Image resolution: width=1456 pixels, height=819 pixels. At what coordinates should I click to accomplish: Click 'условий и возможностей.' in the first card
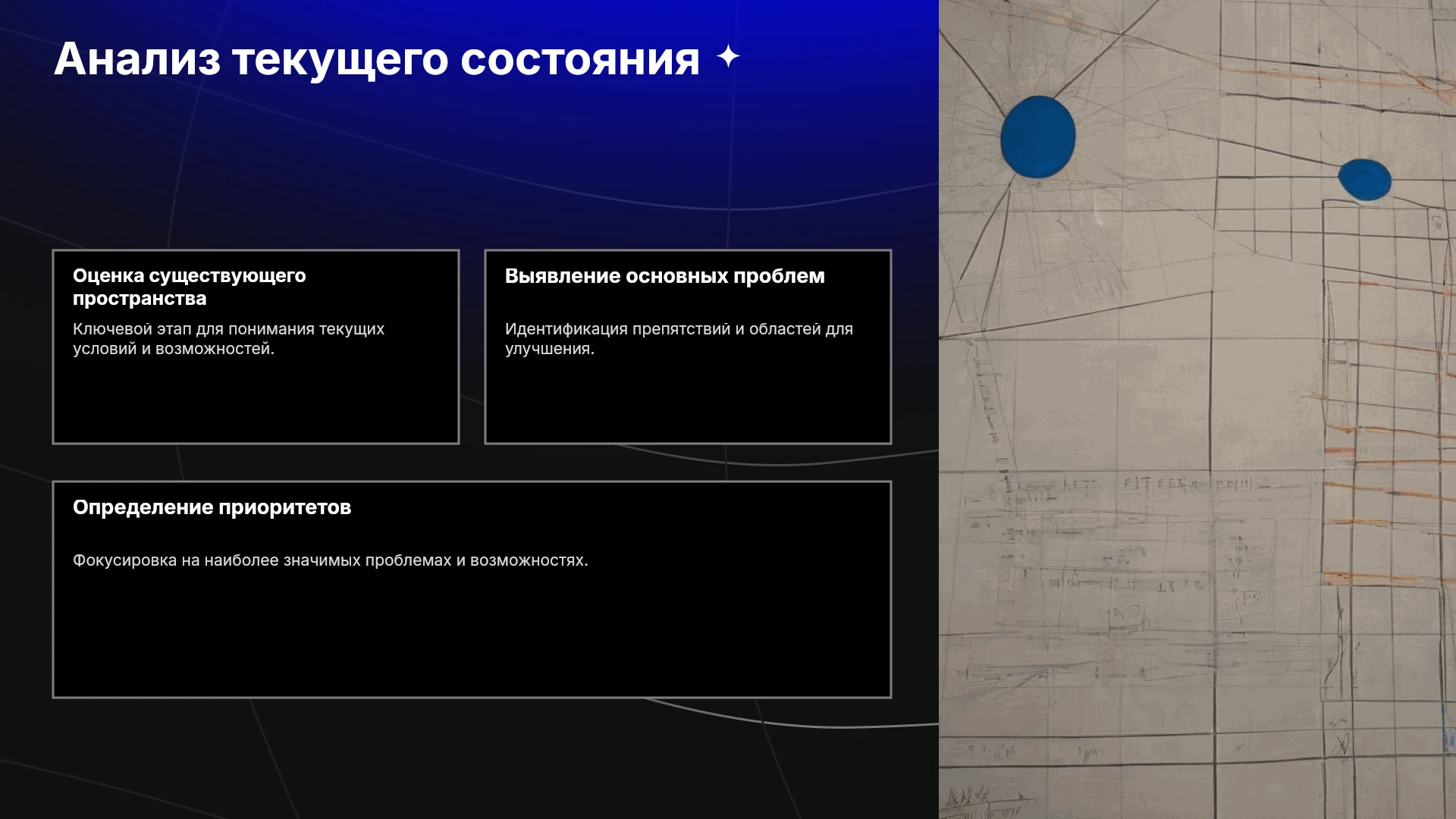174,349
